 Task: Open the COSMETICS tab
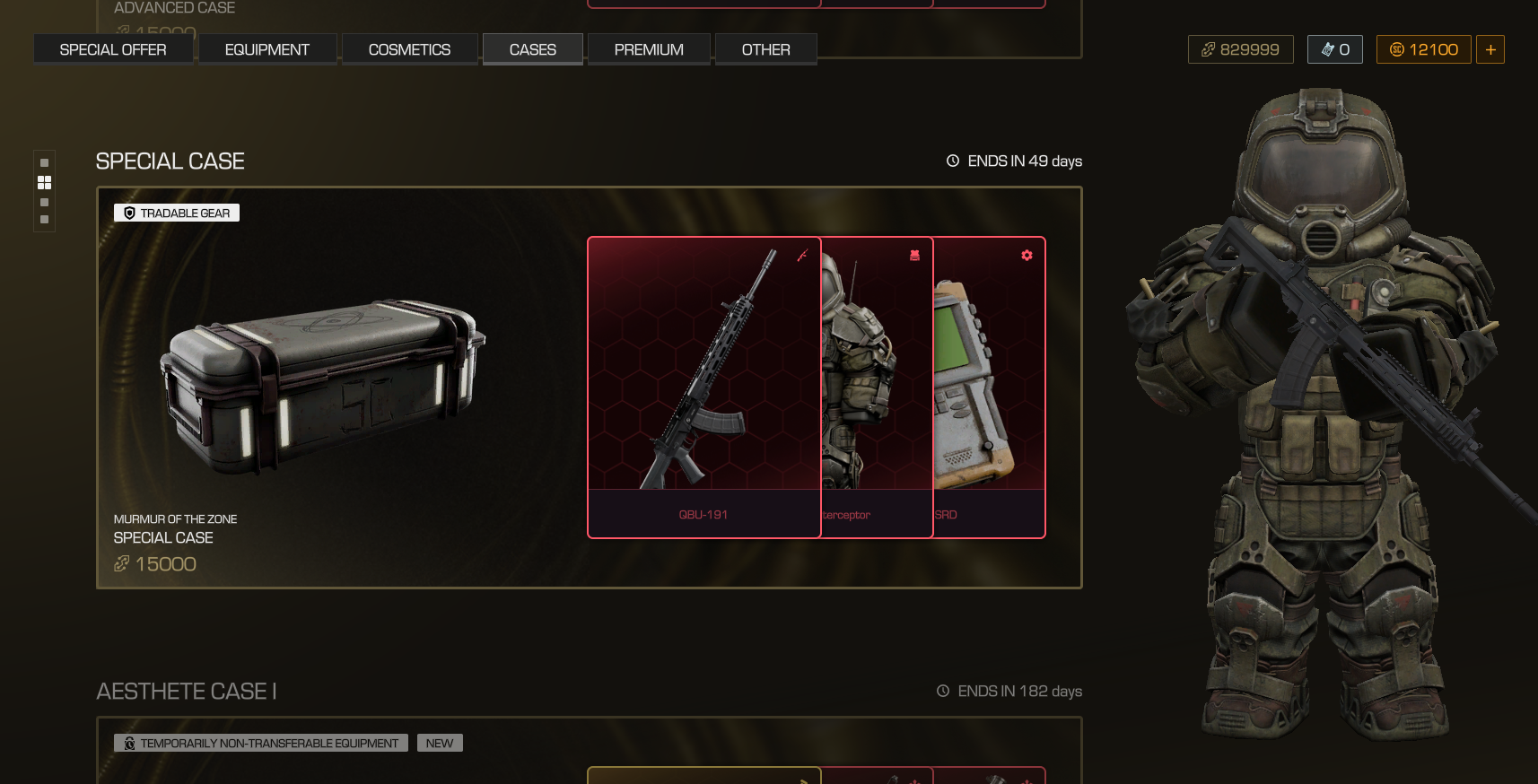pyautogui.click(x=409, y=49)
